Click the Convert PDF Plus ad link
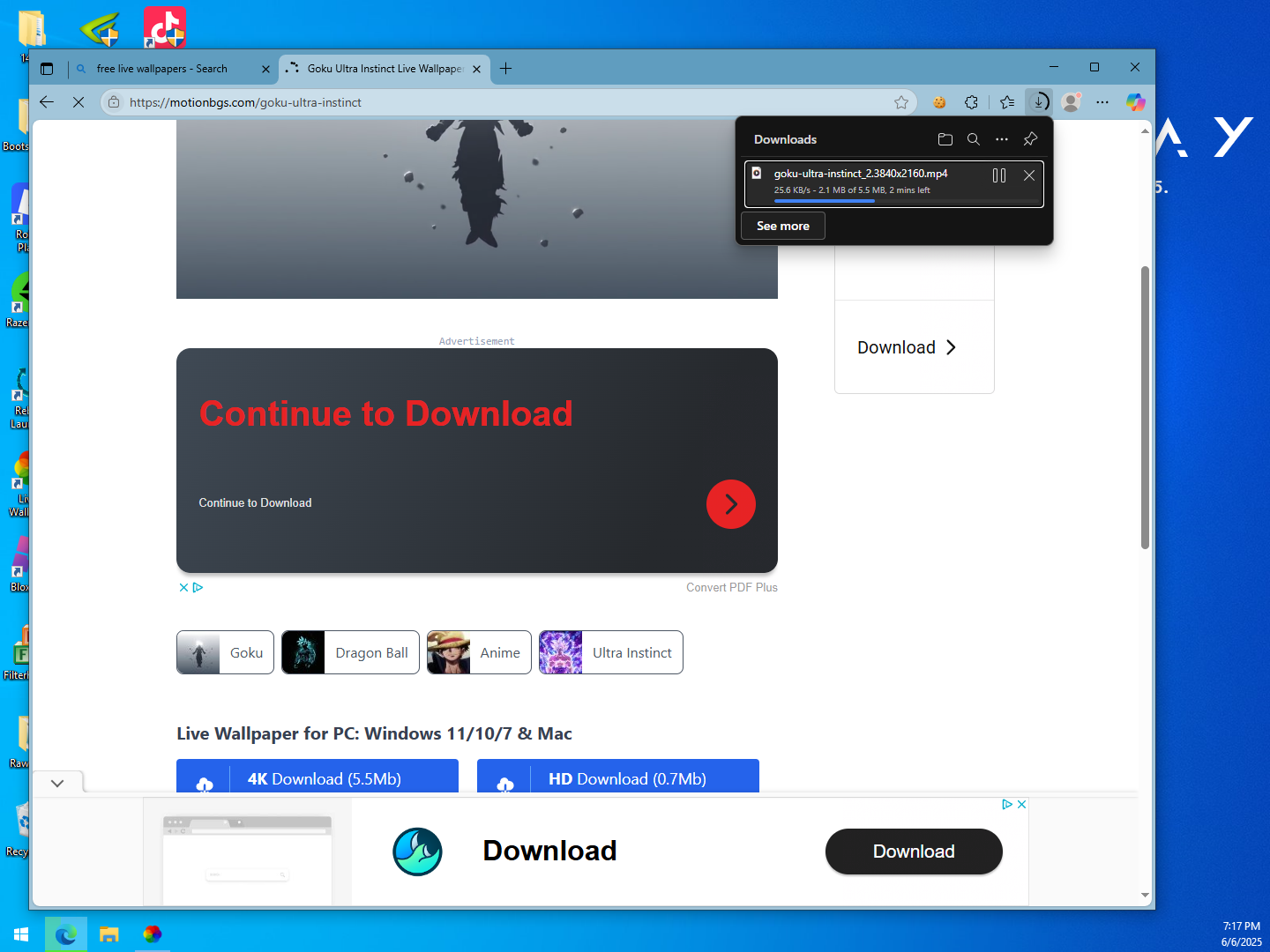This screenshot has height=952, width=1270. pos(732,587)
